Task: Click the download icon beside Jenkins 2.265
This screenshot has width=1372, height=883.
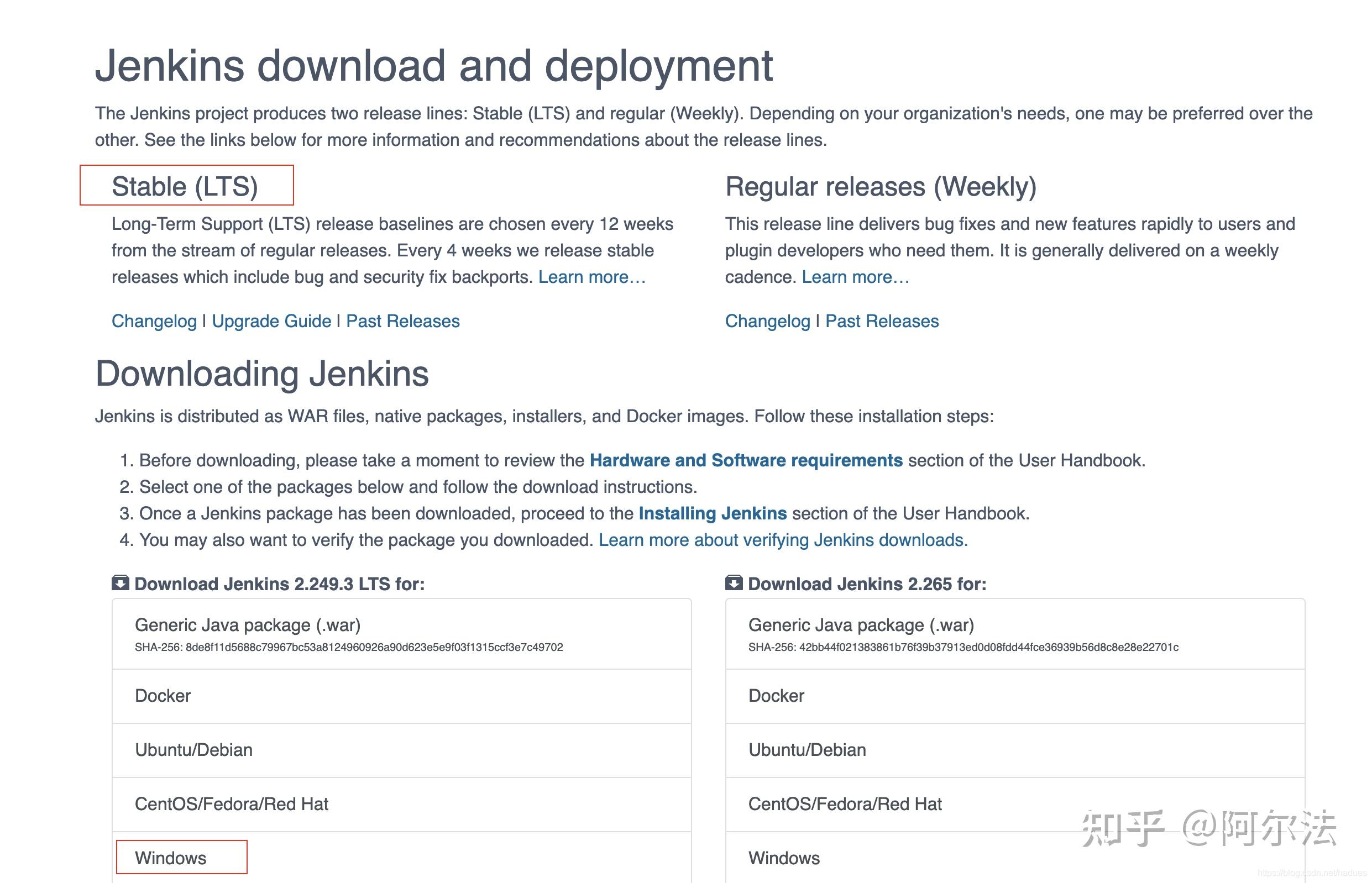Action: coord(734,584)
